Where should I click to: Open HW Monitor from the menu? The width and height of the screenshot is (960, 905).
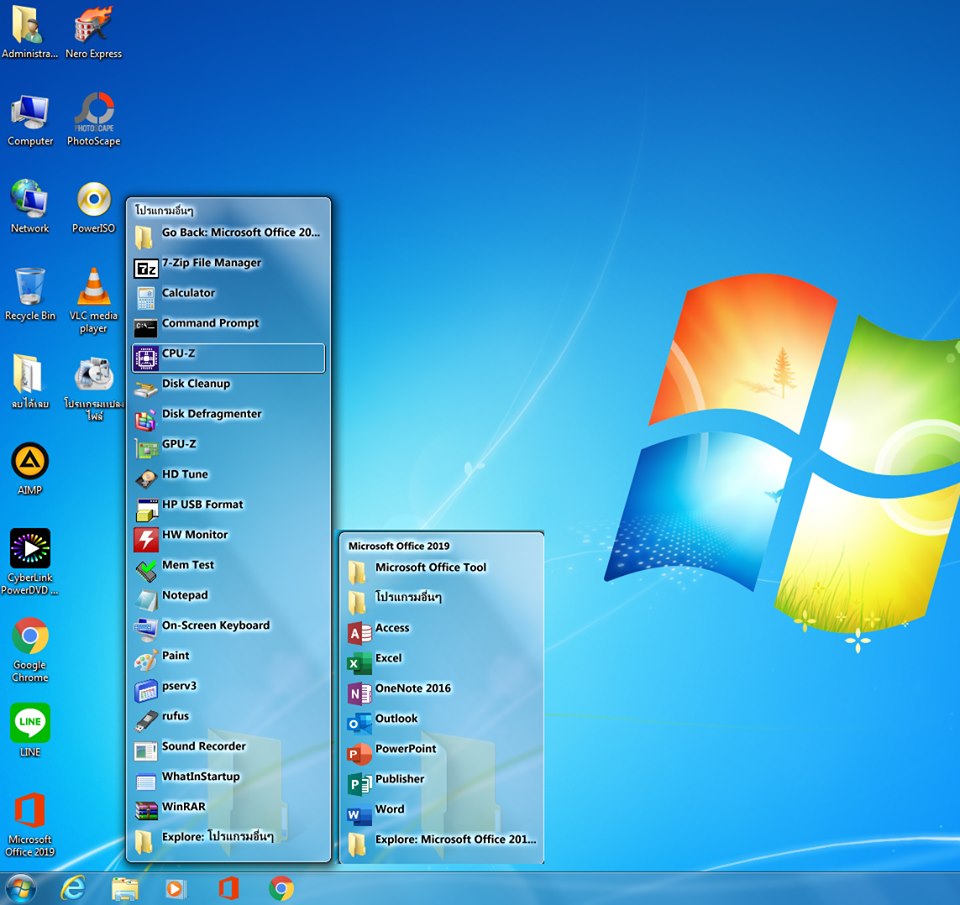pyautogui.click(x=228, y=539)
